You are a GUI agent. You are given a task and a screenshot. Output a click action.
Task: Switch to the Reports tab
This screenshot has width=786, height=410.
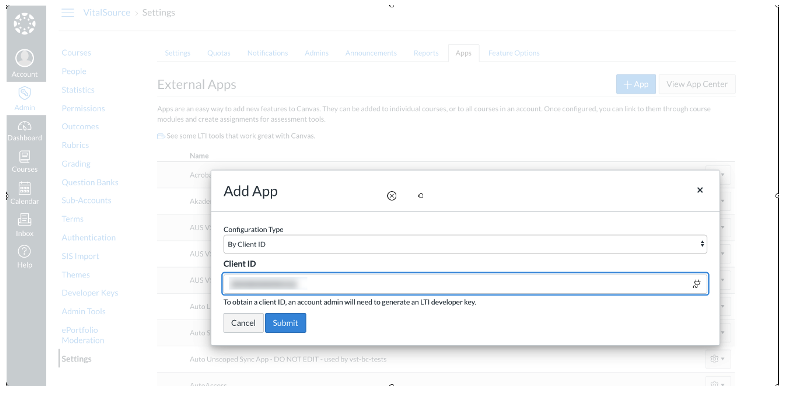point(426,53)
